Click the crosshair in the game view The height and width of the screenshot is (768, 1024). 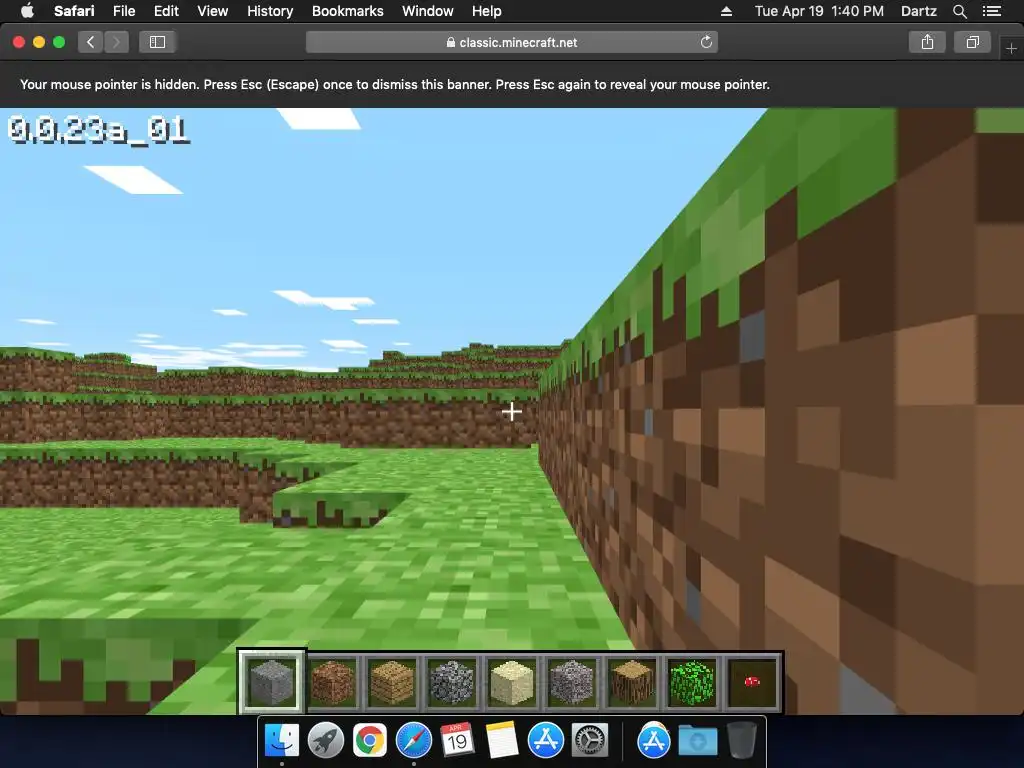(511, 411)
